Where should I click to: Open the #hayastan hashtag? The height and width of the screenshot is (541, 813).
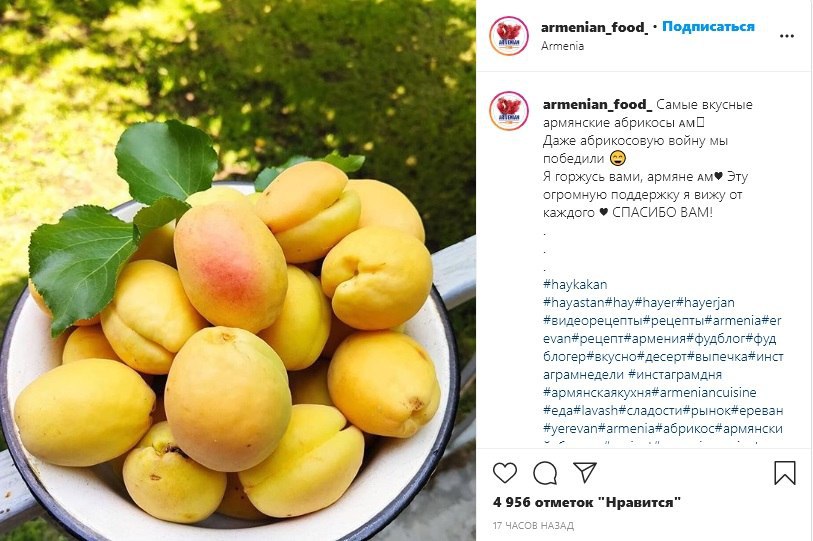[574, 302]
